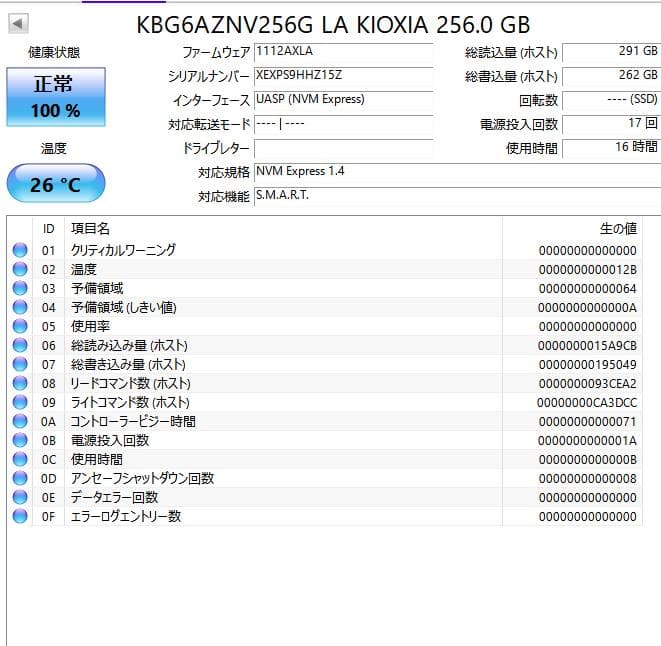This screenshot has height=646, width=661.
Task: Click raw value 000000000000A
Action: click(x=588, y=307)
